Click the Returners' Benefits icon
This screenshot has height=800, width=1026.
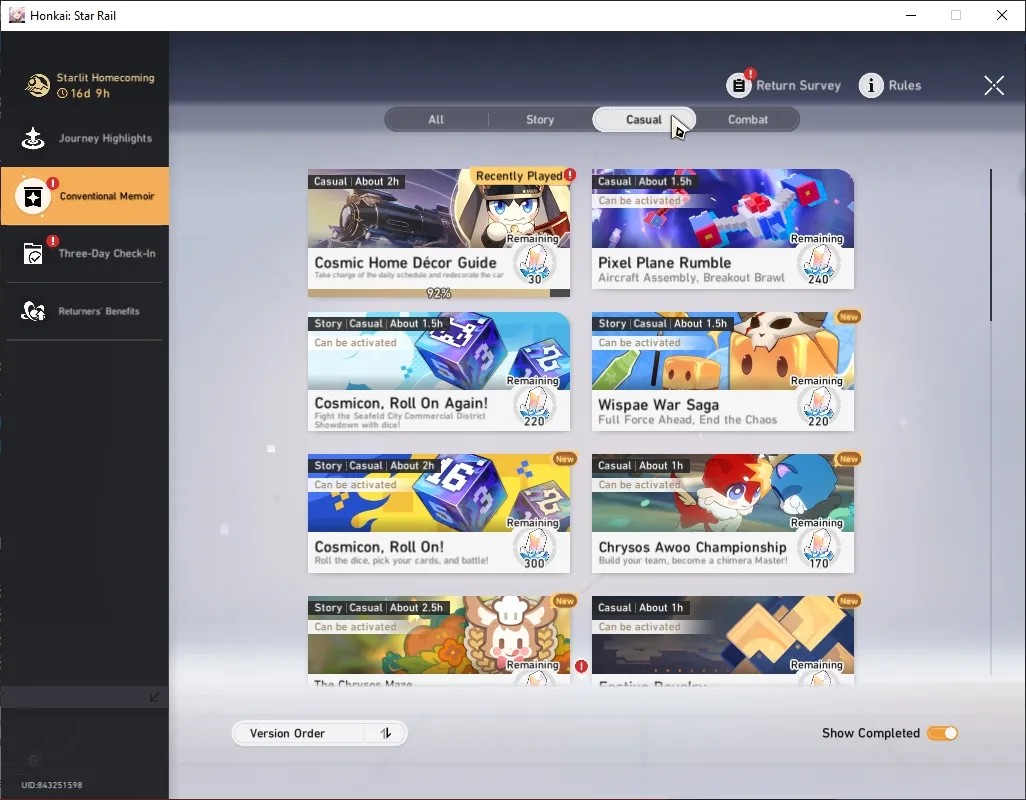(33, 311)
